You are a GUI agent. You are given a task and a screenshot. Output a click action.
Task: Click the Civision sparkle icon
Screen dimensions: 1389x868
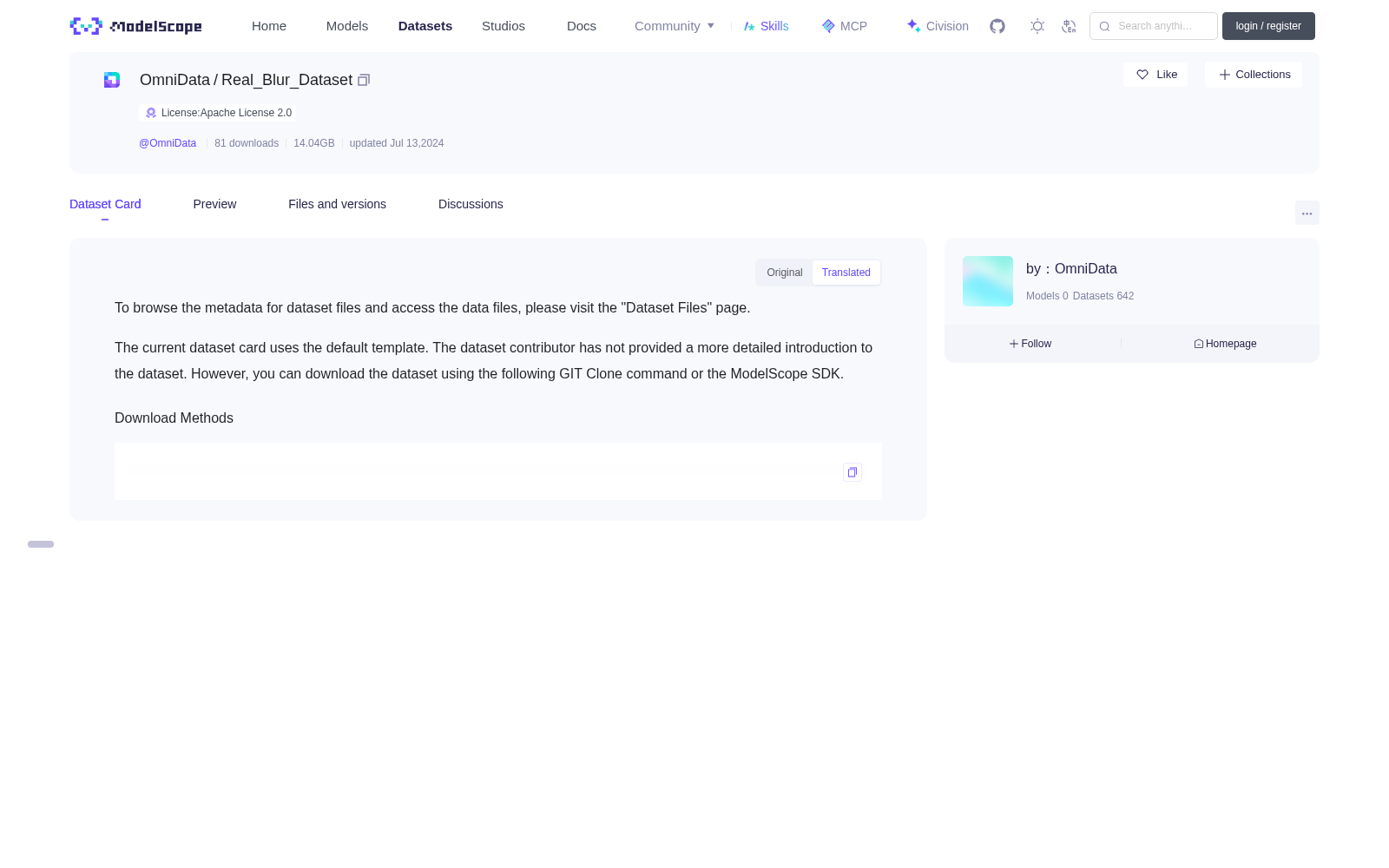[x=913, y=26]
